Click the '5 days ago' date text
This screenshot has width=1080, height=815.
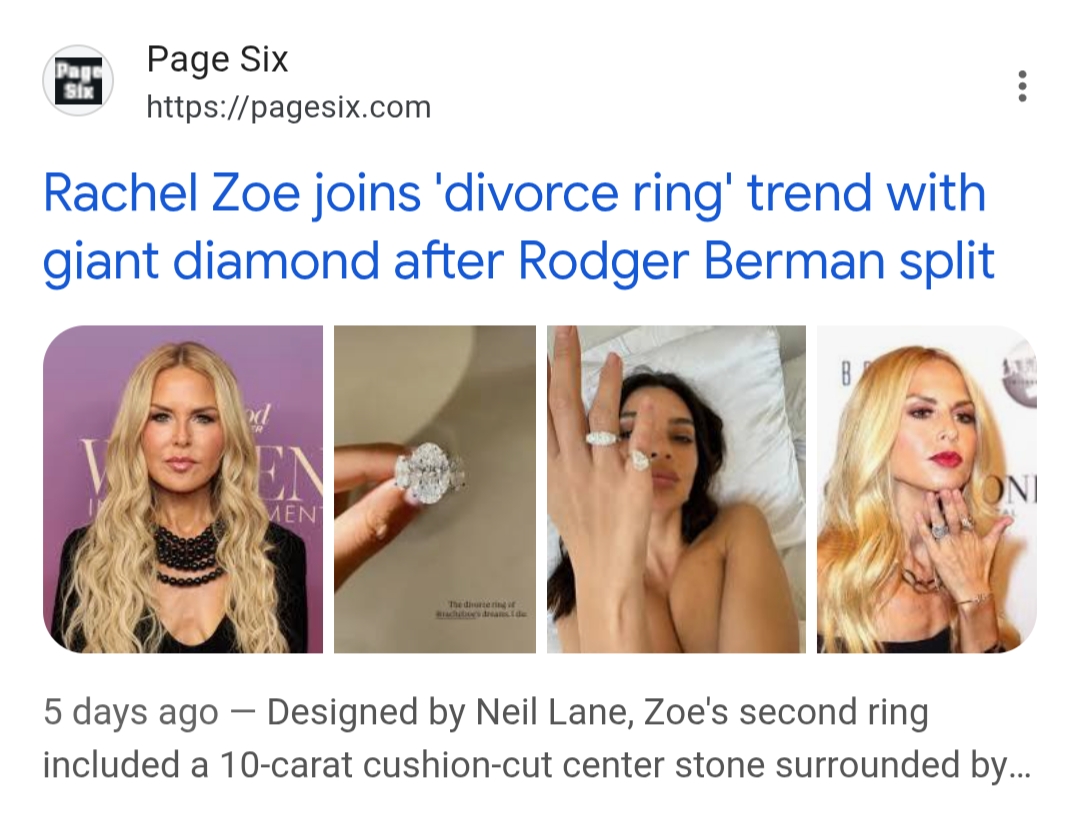(x=130, y=714)
